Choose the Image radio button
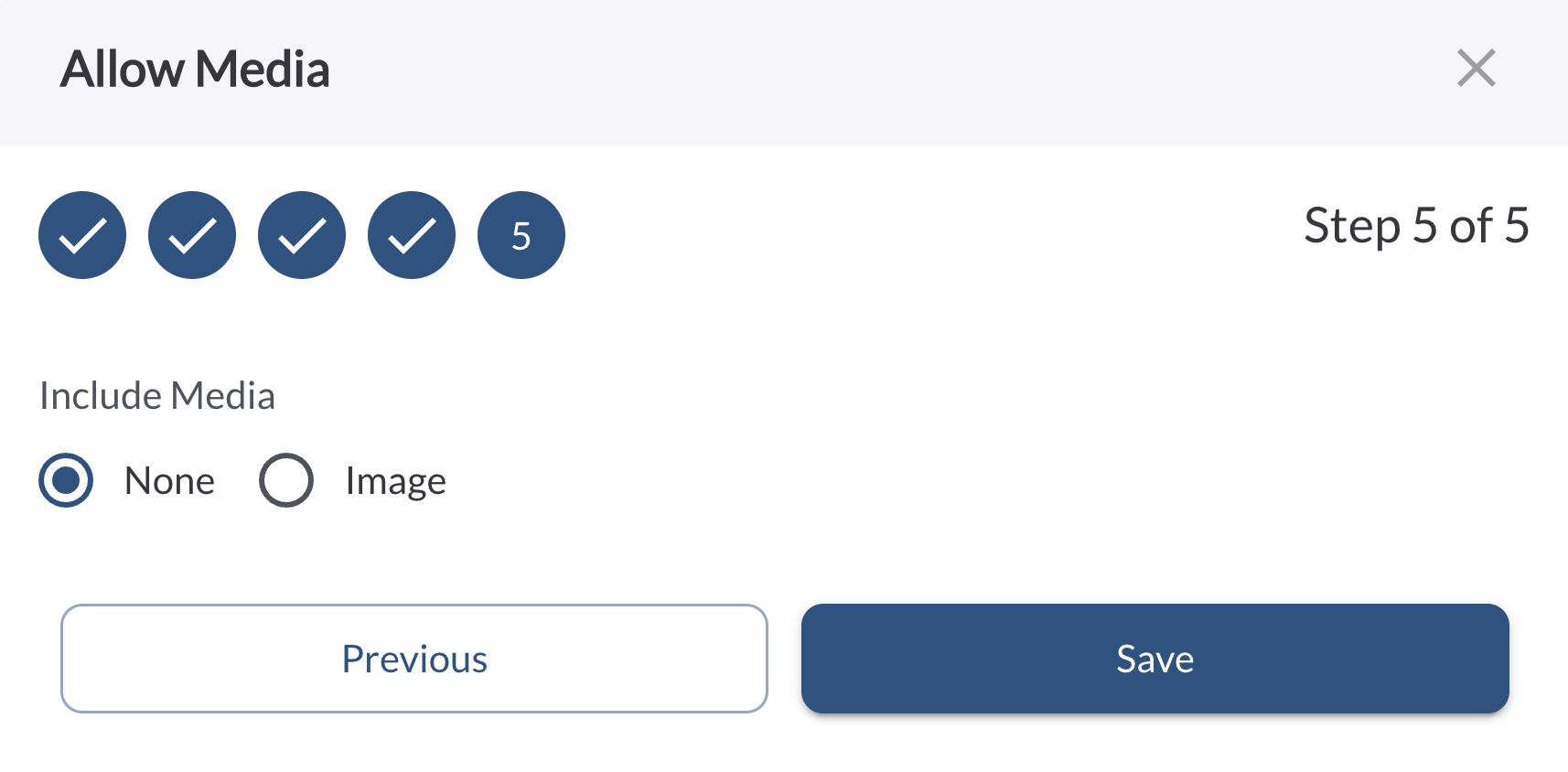The image size is (1568, 772). pos(286,480)
